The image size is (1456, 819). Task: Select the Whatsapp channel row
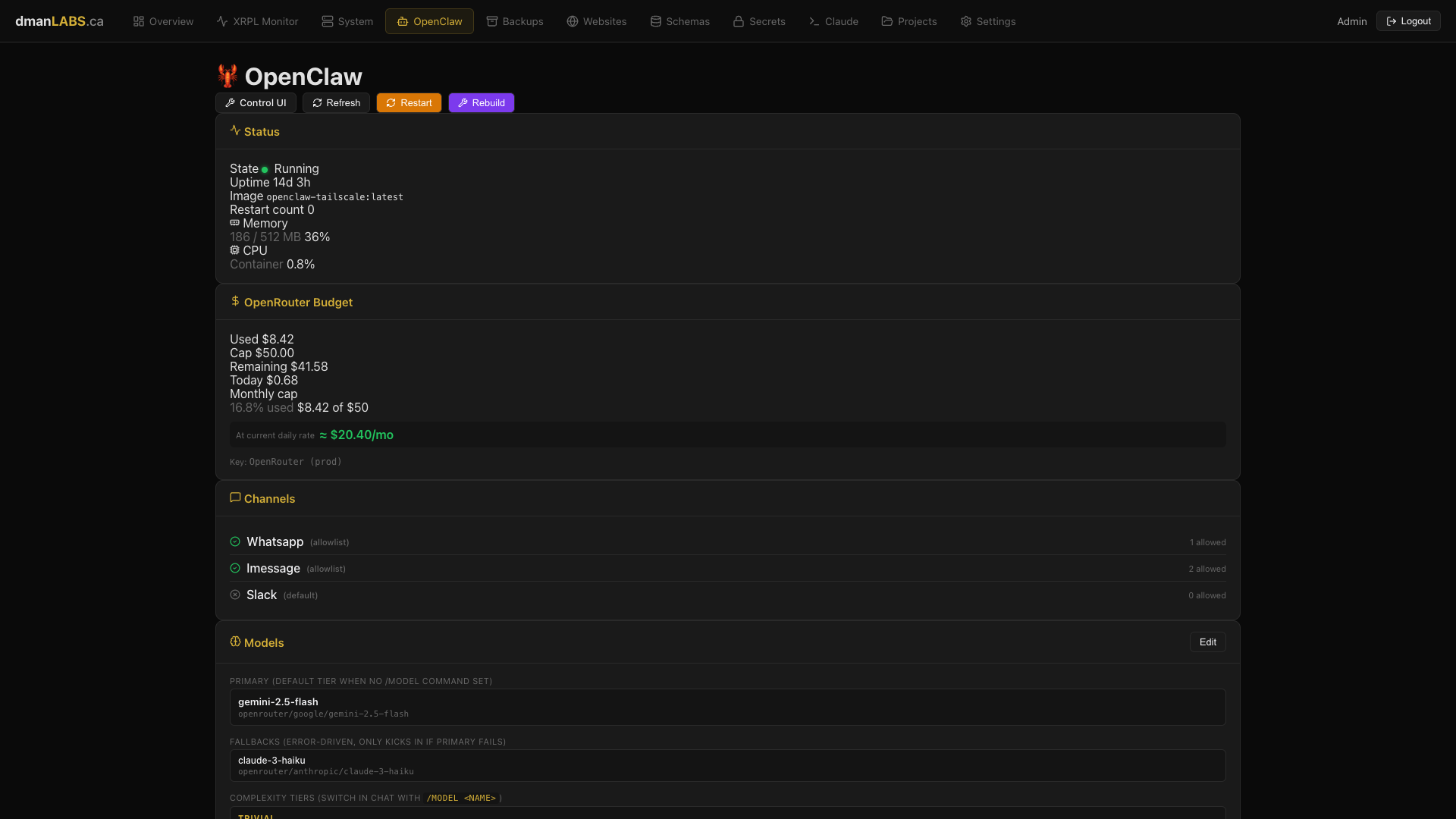[x=728, y=541]
